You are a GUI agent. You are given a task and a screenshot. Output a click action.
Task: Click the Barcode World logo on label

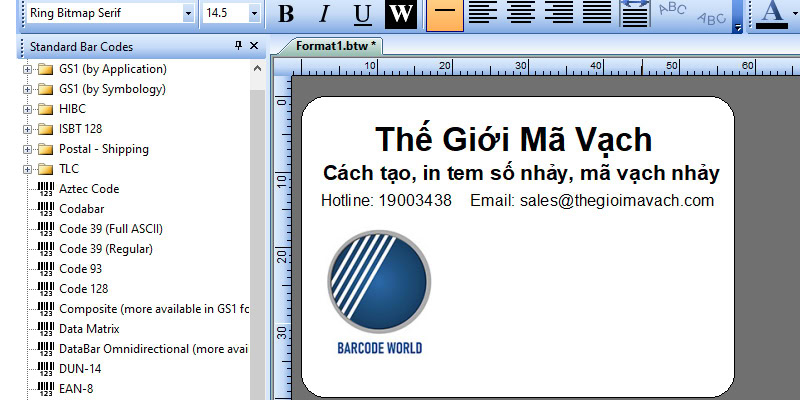(x=380, y=292)
